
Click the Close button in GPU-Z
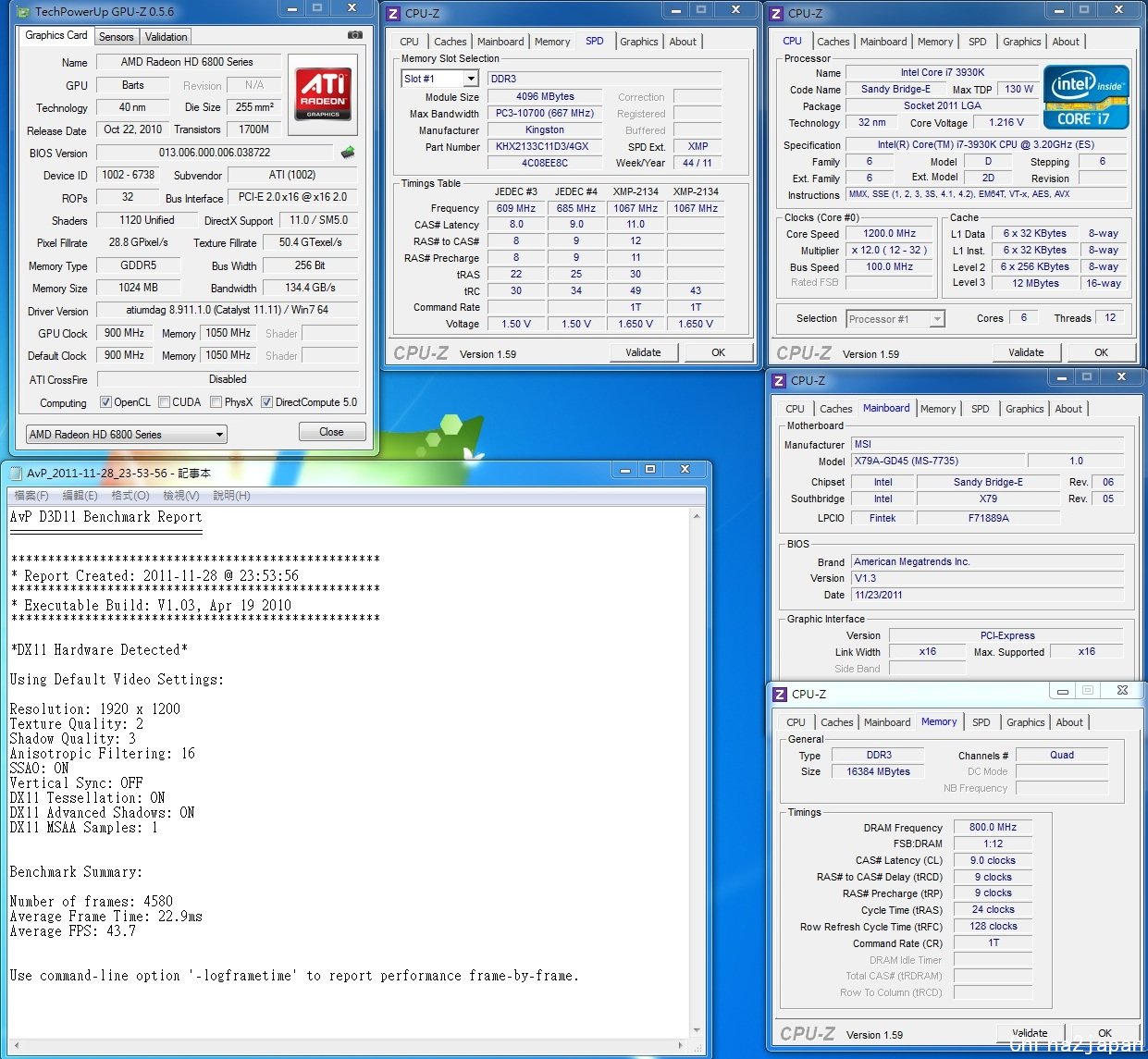[332, 432]
